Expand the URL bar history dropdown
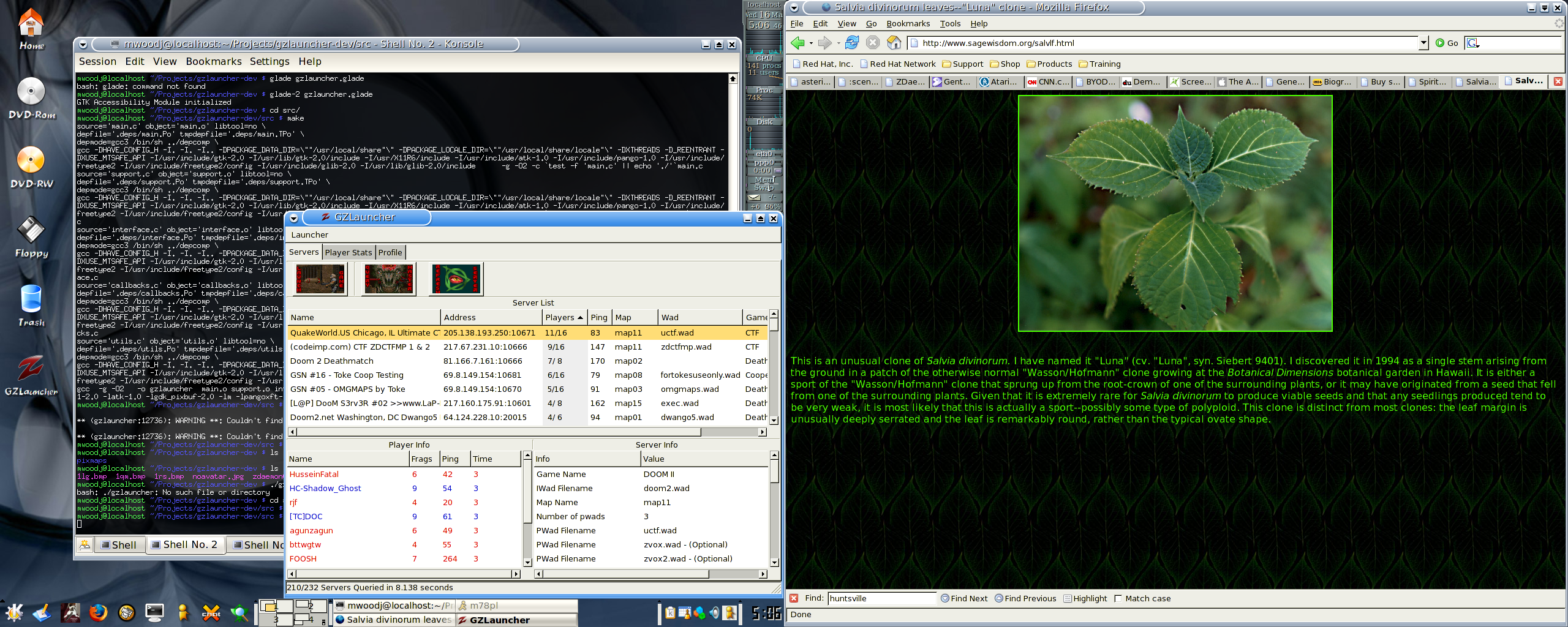 [1423, 43]
